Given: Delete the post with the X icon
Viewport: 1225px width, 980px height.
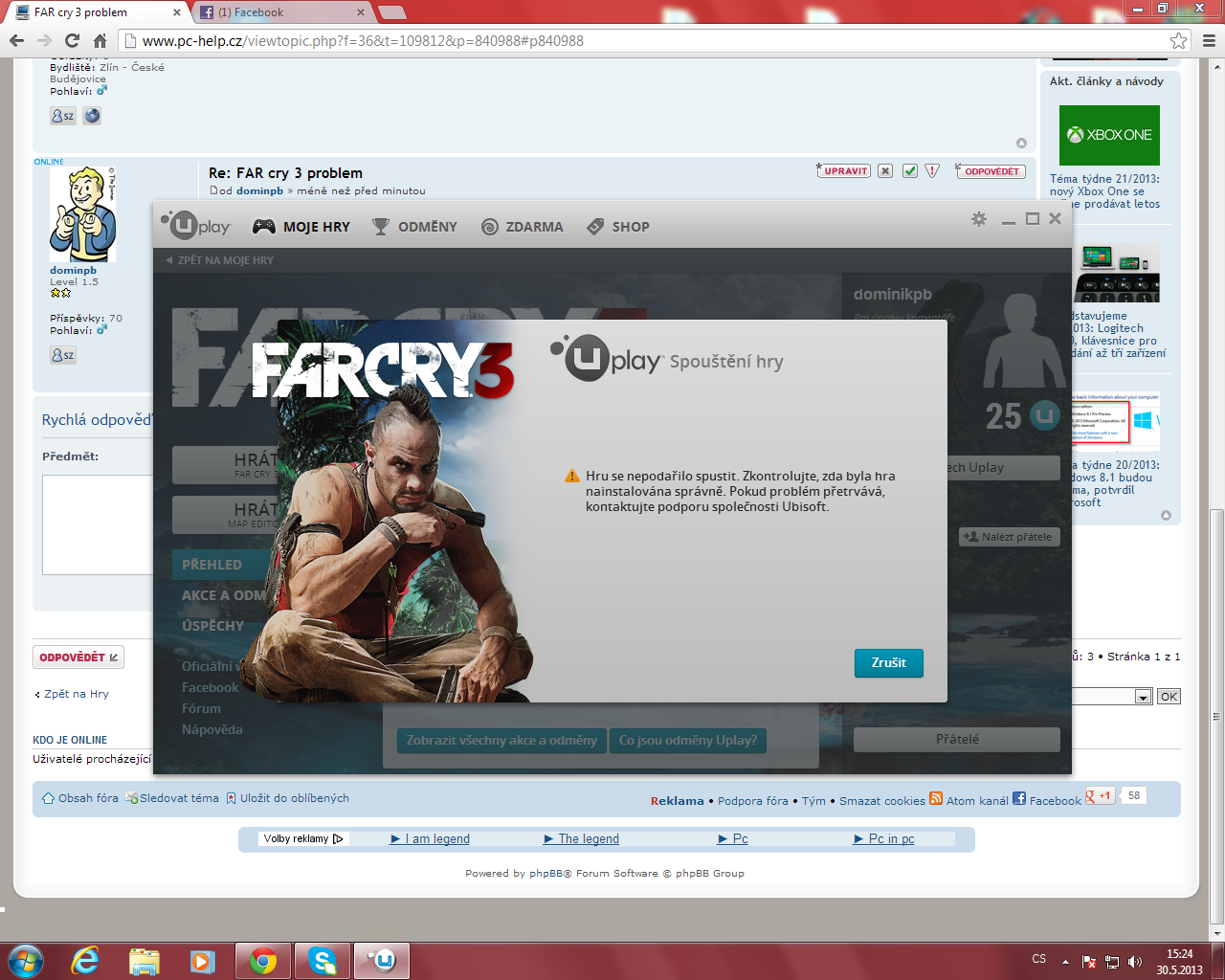Looking at the screenshot, I should [x=885, y=171].
